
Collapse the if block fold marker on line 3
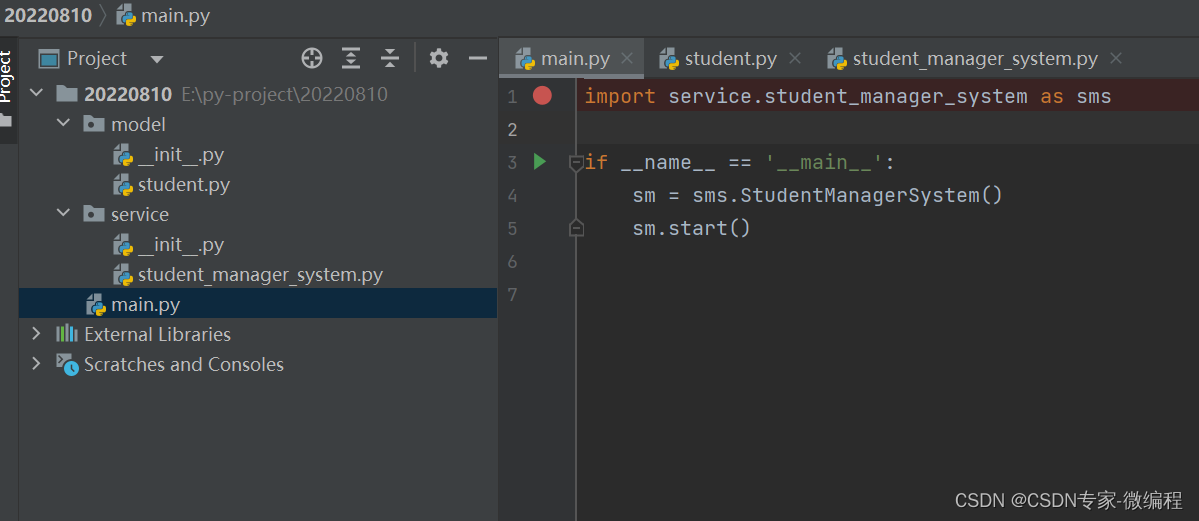577,162
